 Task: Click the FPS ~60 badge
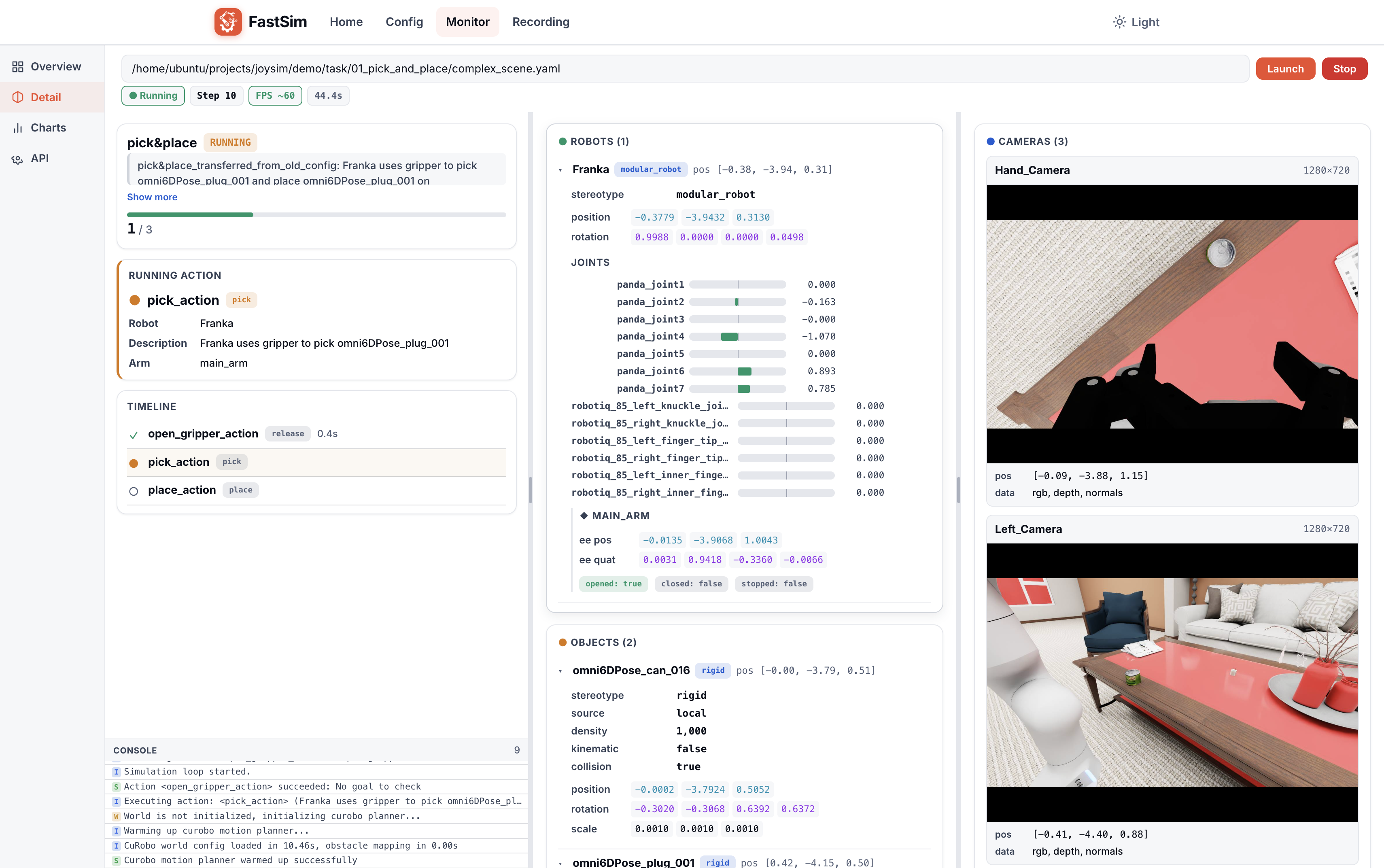pos(275,95)
